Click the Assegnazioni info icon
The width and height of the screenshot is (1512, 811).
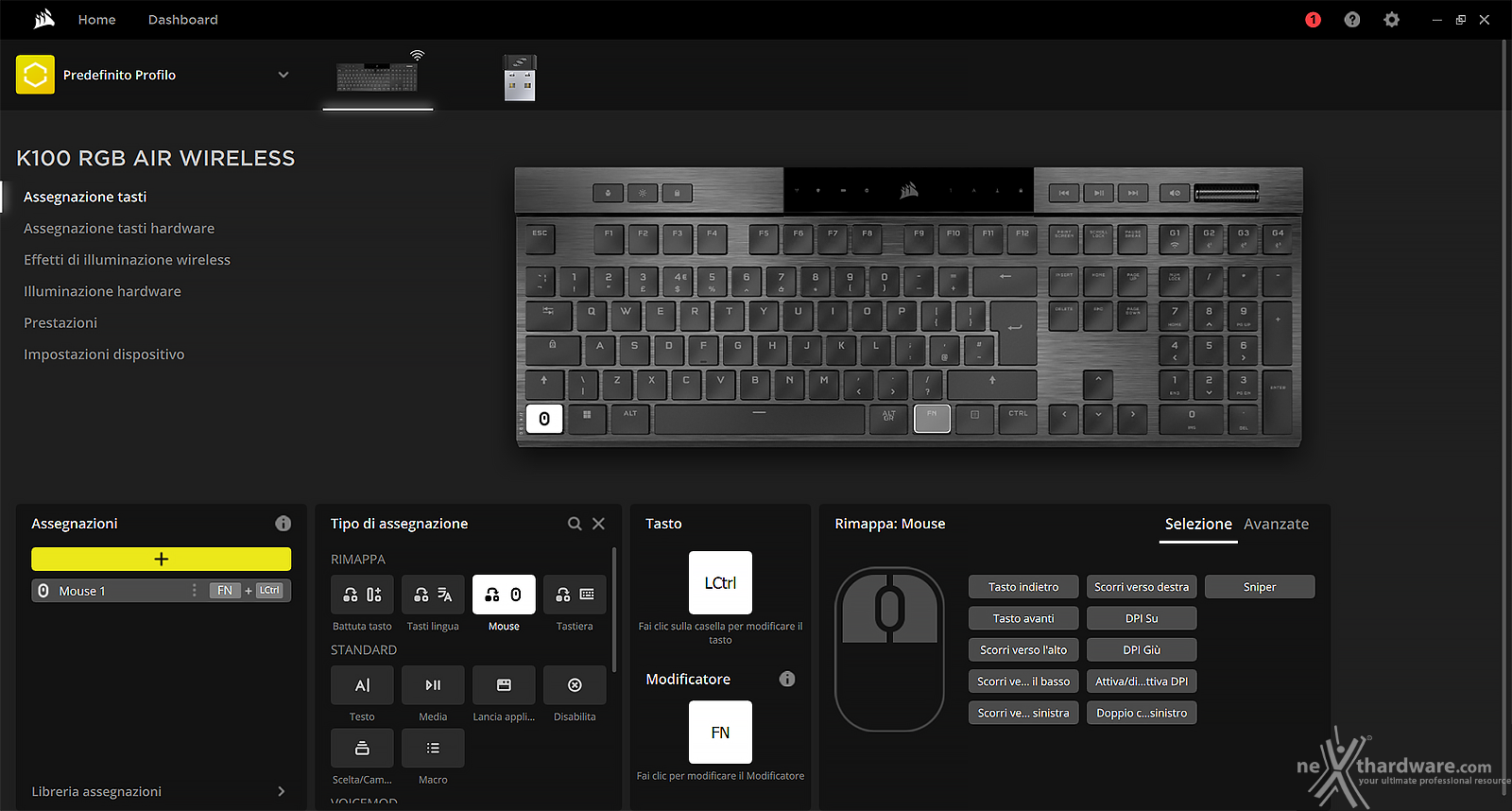coord(283,524)
